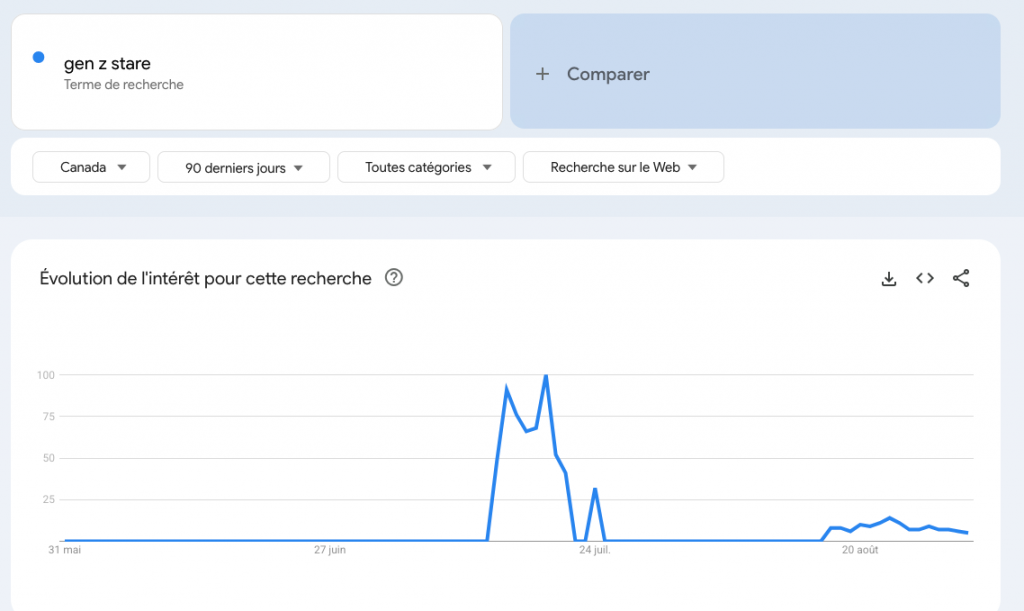This screenshot has height=611, width=1024.
Task: Click the "27 juin" axis date label
Action: pyautogui.click(x=329, y=550)
